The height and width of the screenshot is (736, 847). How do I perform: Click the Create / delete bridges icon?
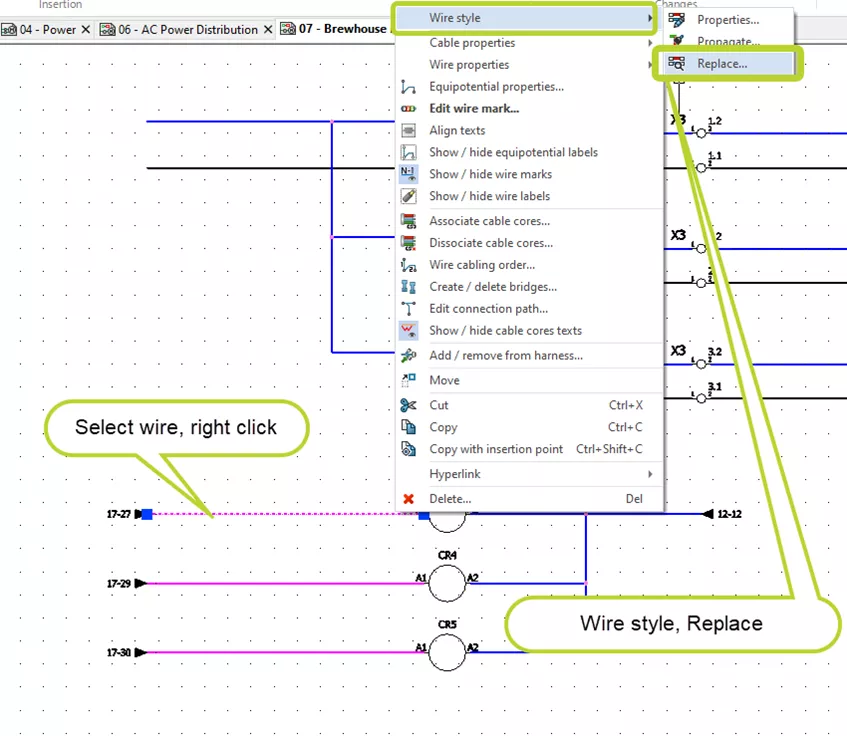click(x=408, y=287)
